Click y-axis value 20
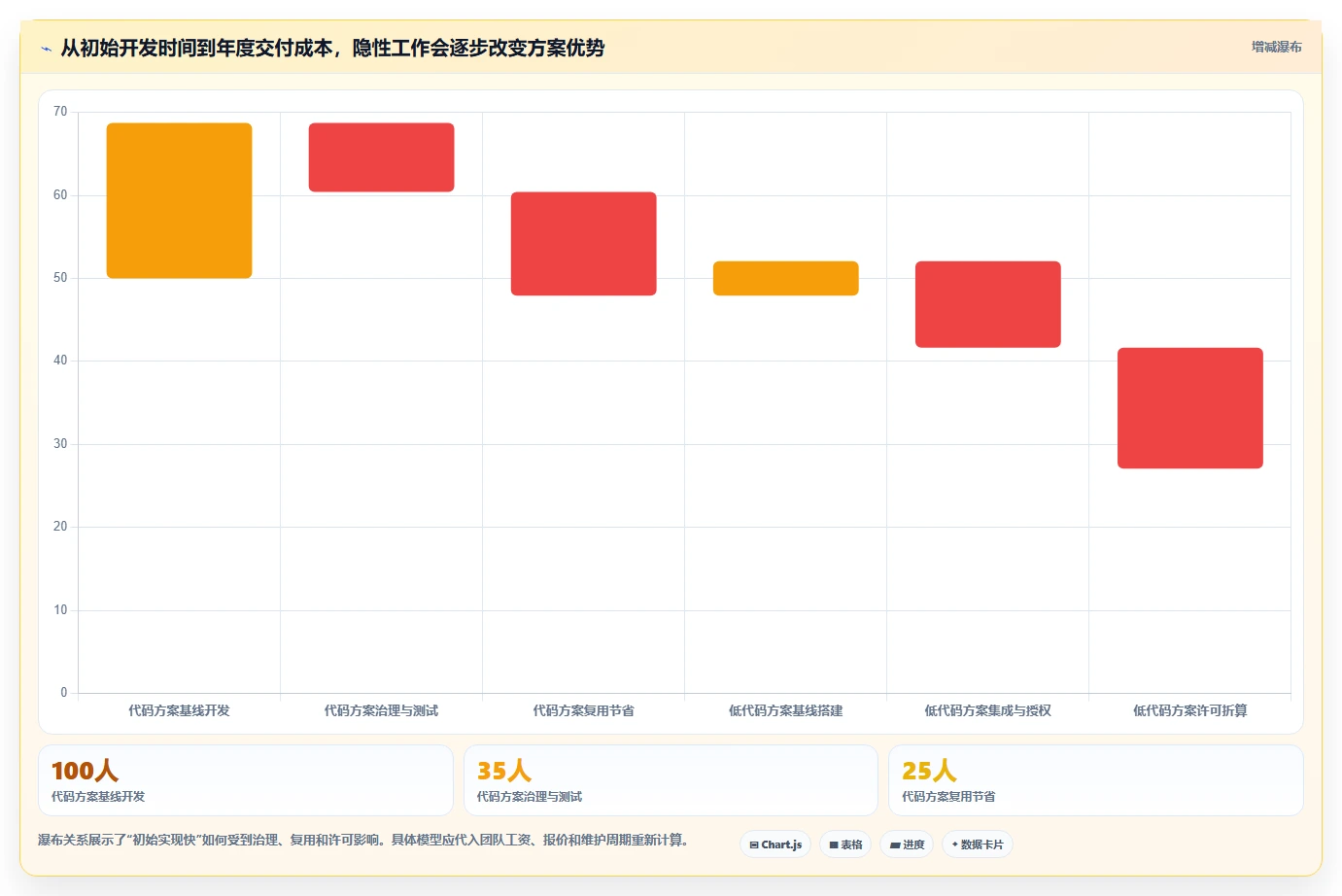This screenshot has width=1342, height=896. pyautogui.click(x=60, y=527)
